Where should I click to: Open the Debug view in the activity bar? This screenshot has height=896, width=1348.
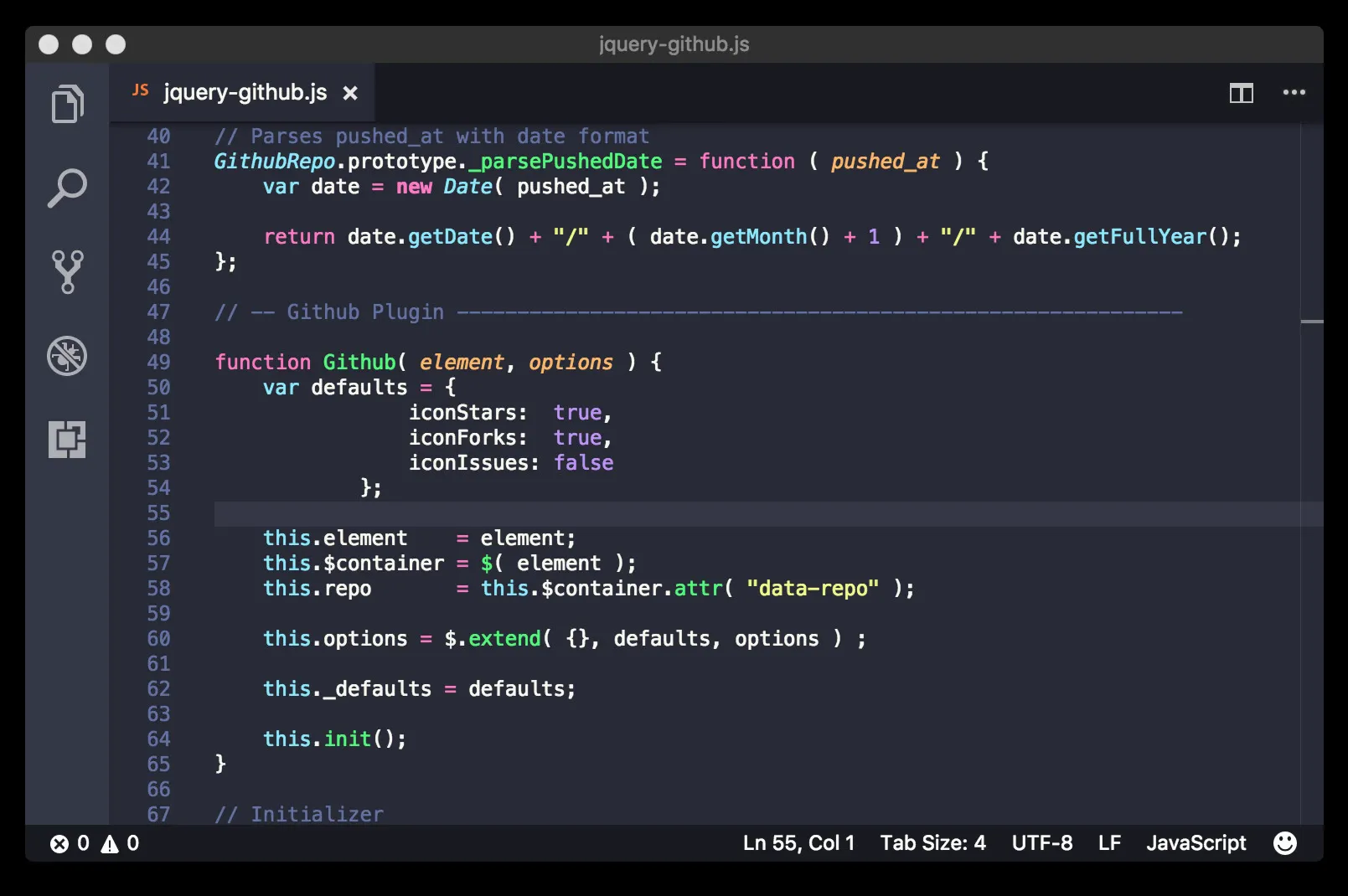[67, 355]
